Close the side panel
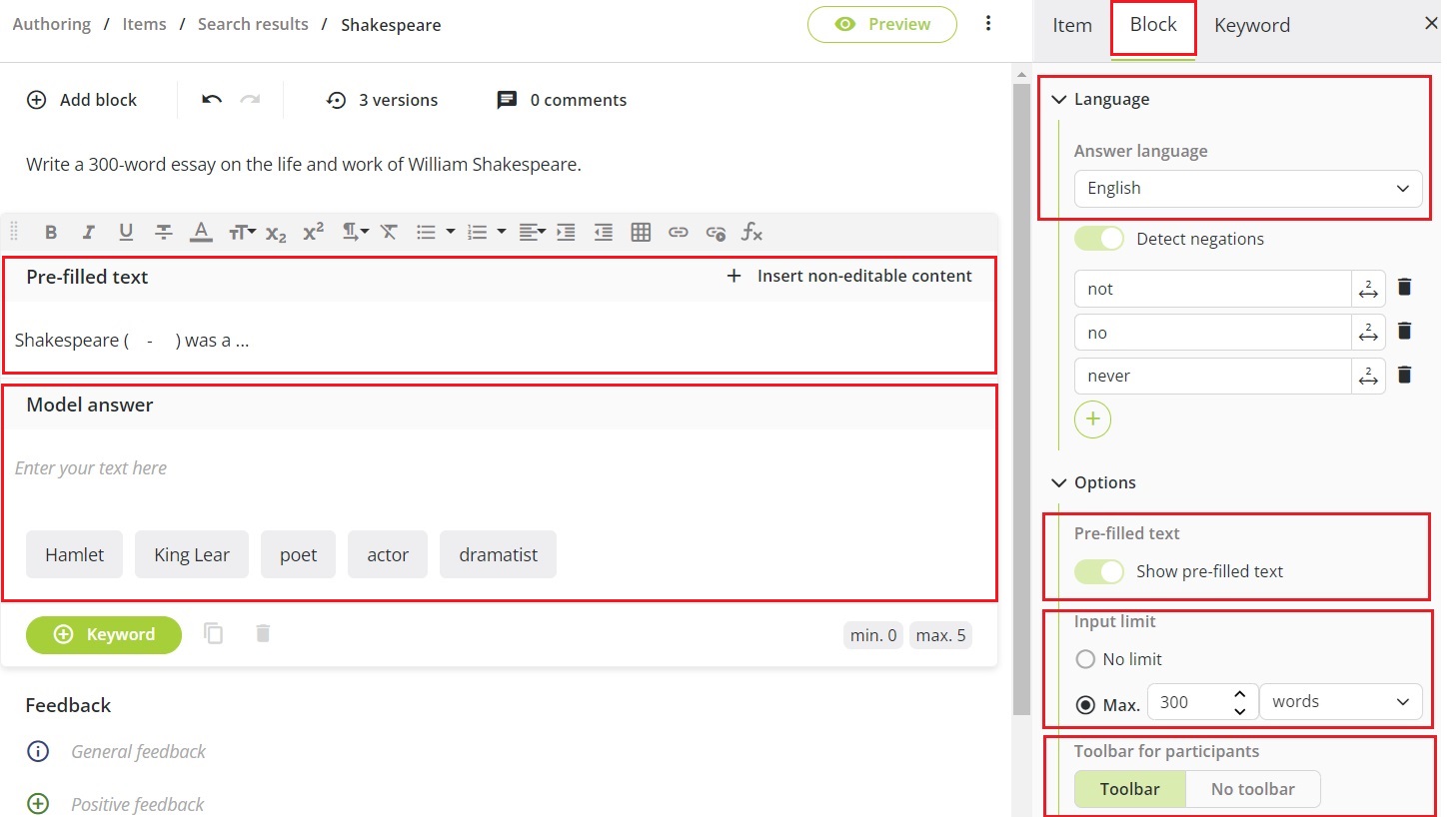Screen dimensions: 1456x817 pos(1431,22)
